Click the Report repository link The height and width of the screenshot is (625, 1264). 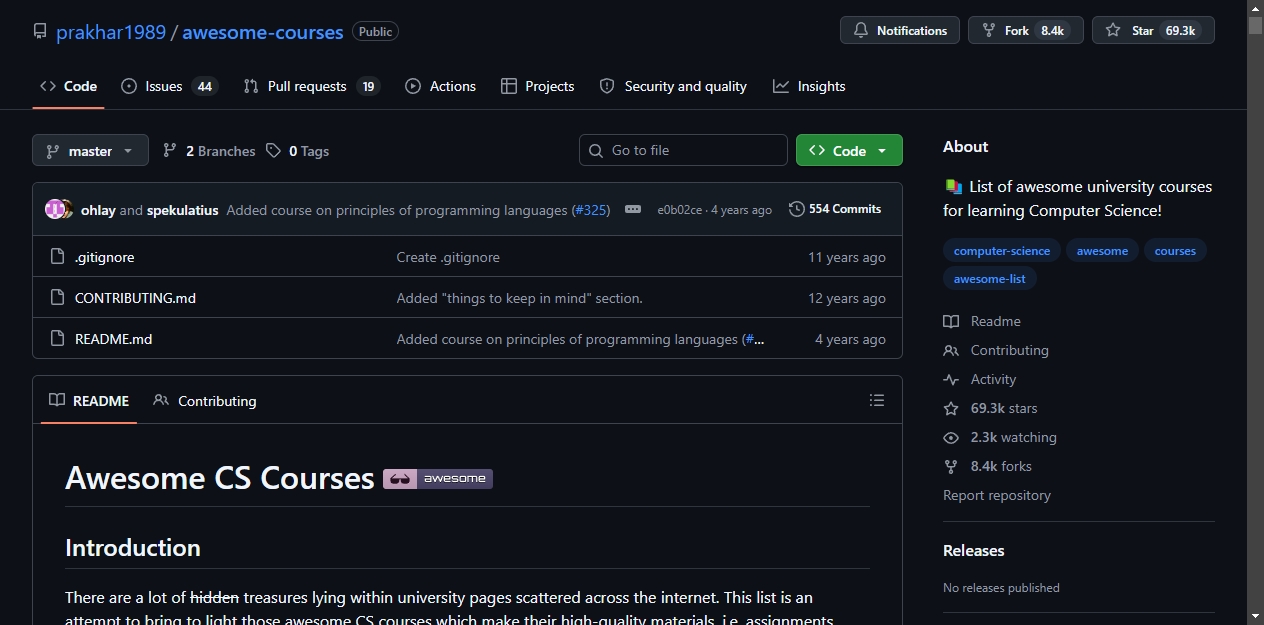[x=997, y=495]
